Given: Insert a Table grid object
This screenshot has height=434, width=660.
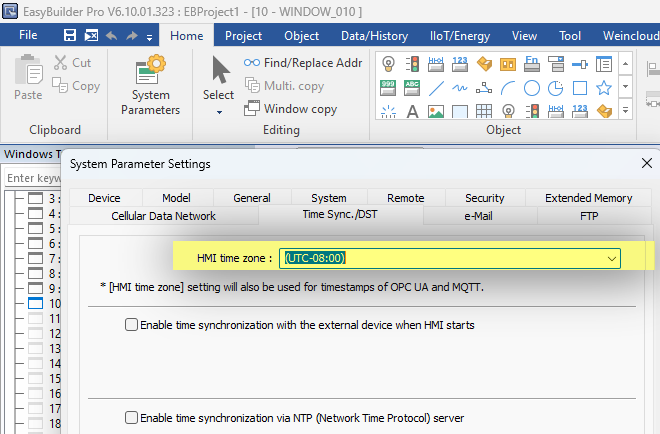Looking at the screenshot, I should (x=484, y=112).
